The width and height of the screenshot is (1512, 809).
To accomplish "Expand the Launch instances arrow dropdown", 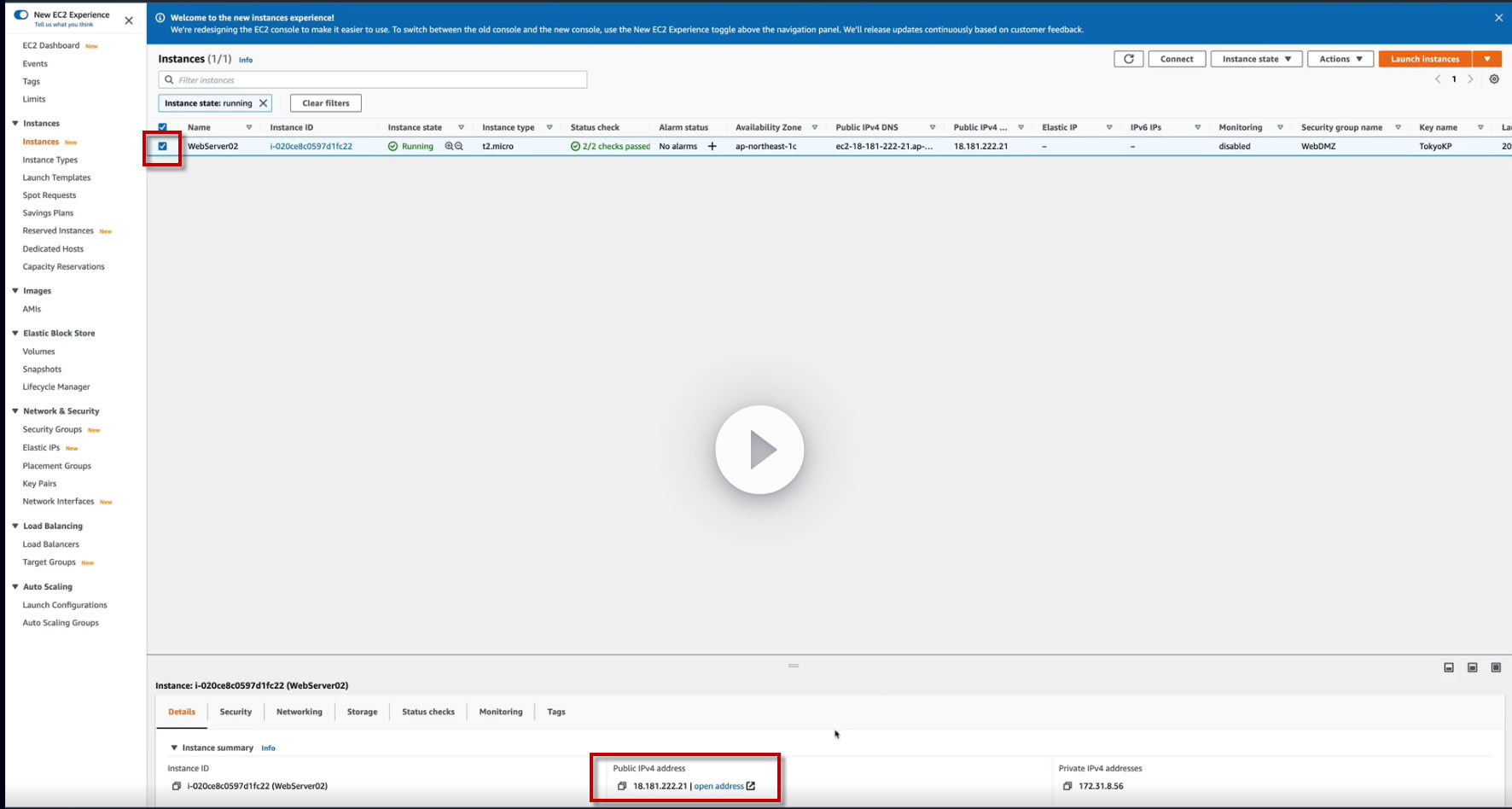I will coord(1487,59).
